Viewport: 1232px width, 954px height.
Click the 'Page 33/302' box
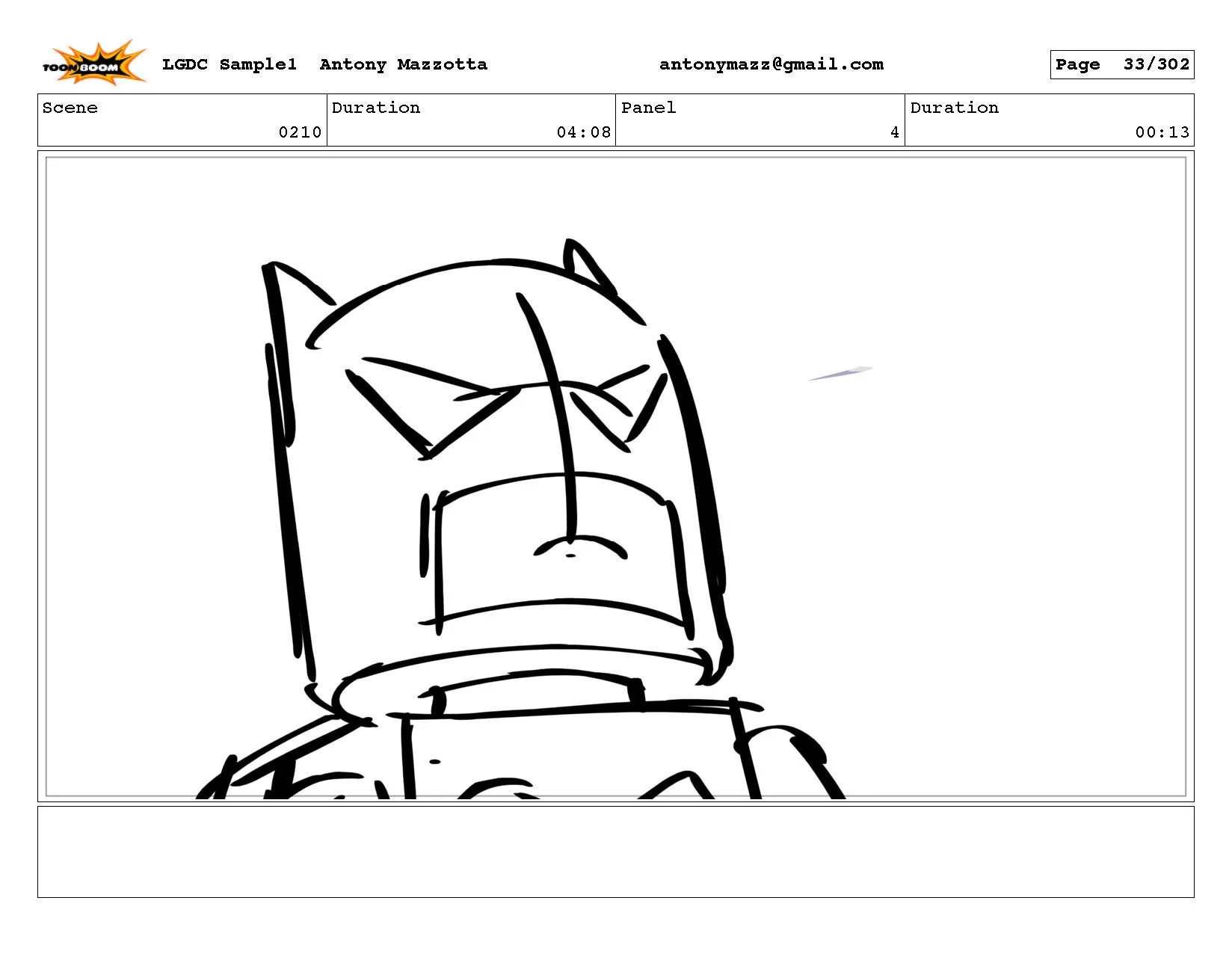click(x=1122, y=64)
